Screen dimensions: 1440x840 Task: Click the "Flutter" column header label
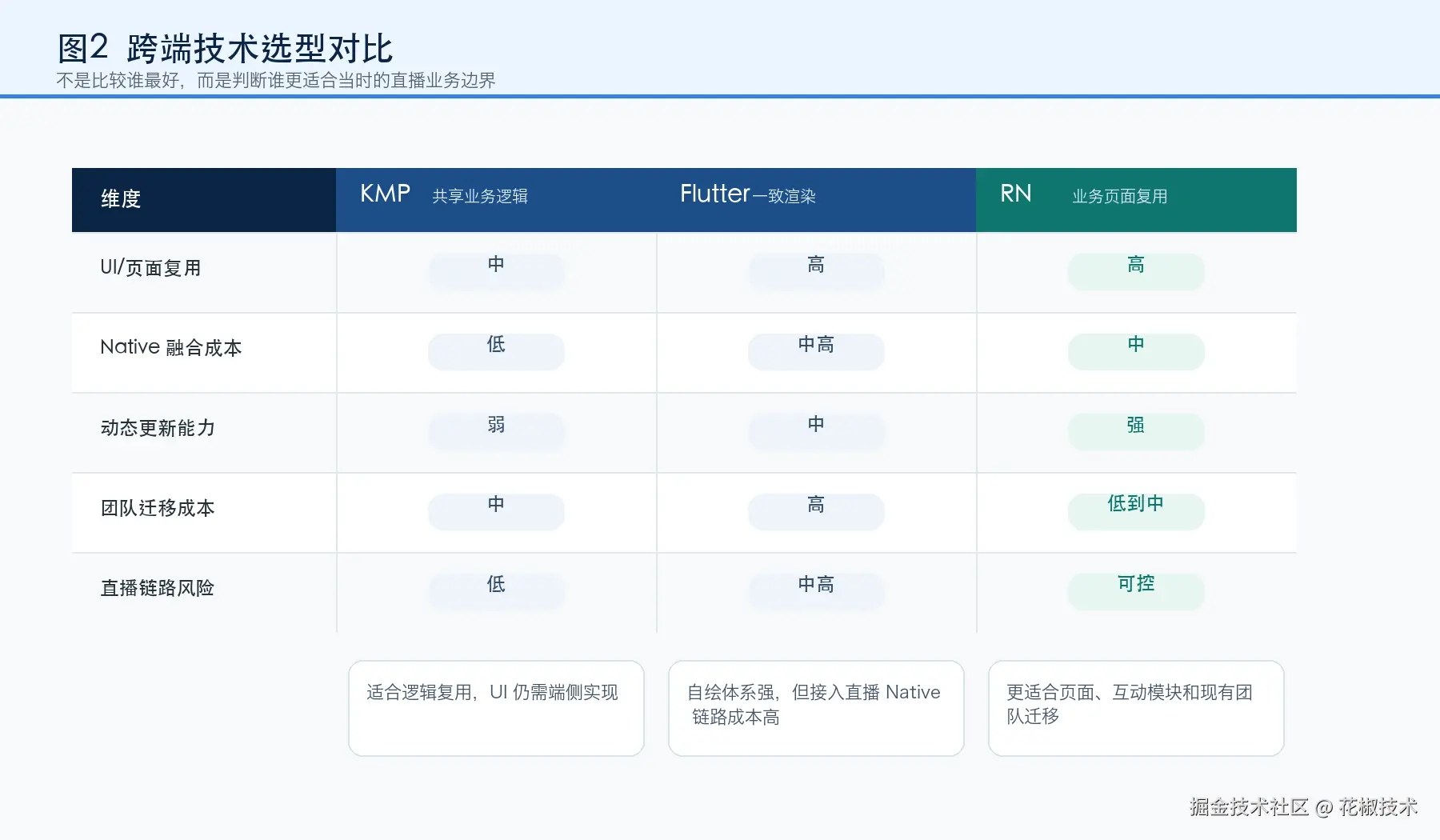(715, 194)
